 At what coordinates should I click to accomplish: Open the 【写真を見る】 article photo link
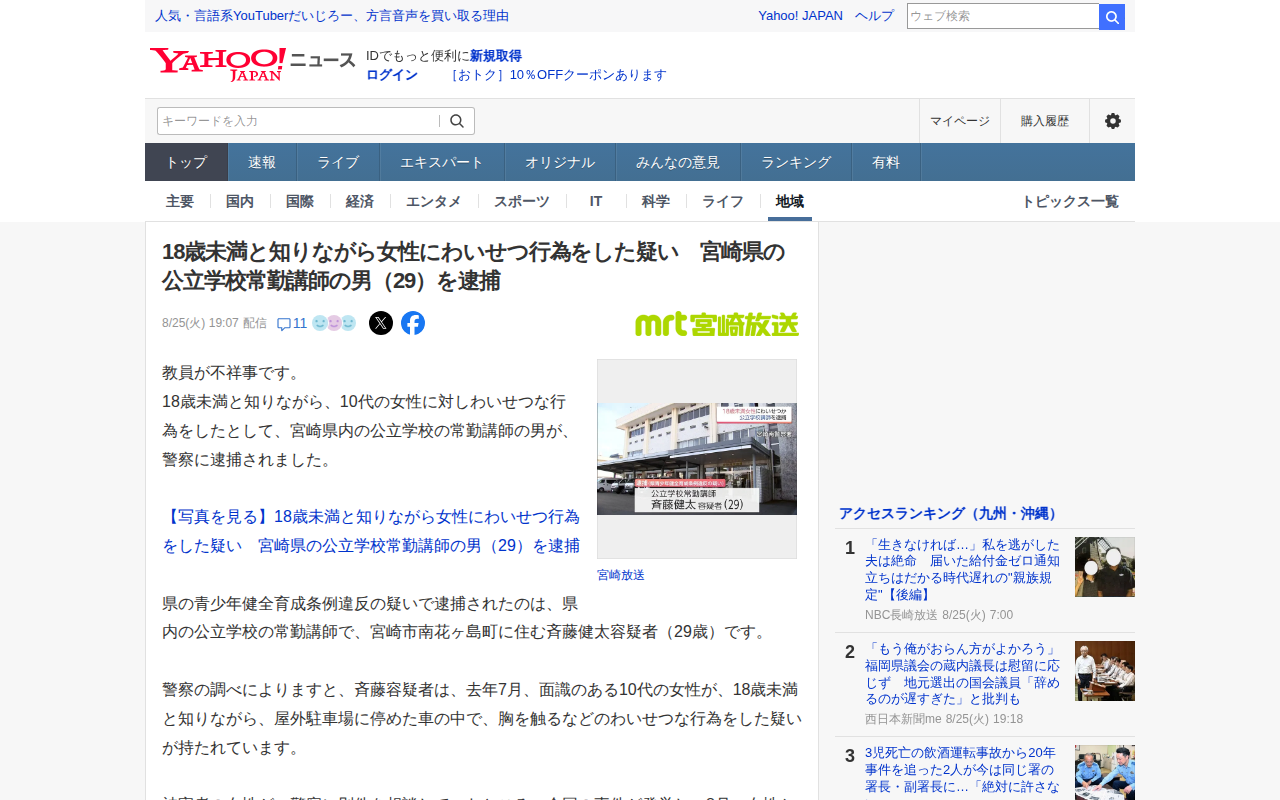pyautogui.click(x=371, y=531)
